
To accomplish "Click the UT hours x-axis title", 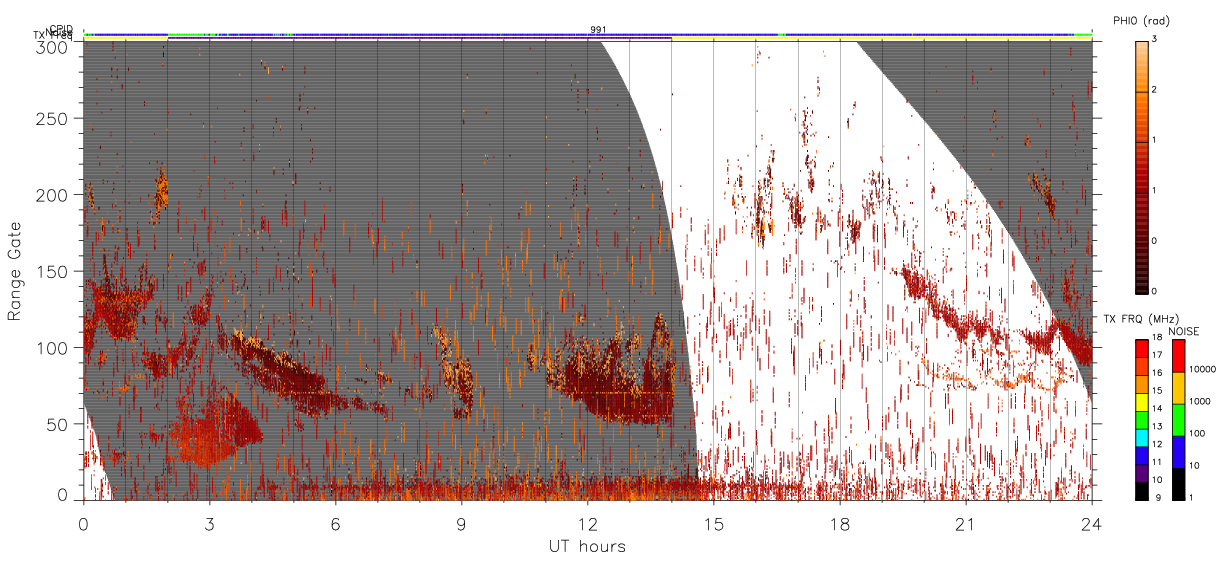I will 587,547.
